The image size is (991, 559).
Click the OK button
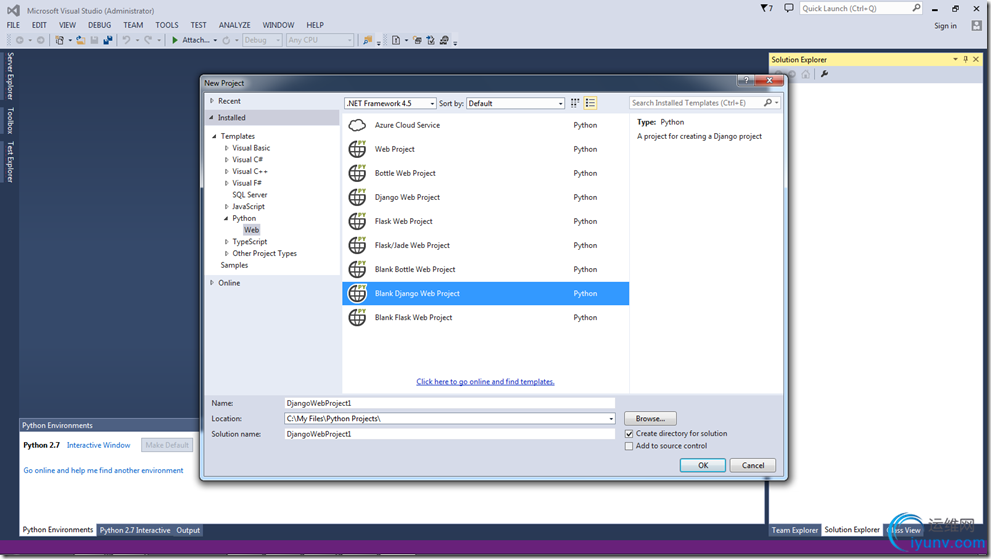coord(703,465)
